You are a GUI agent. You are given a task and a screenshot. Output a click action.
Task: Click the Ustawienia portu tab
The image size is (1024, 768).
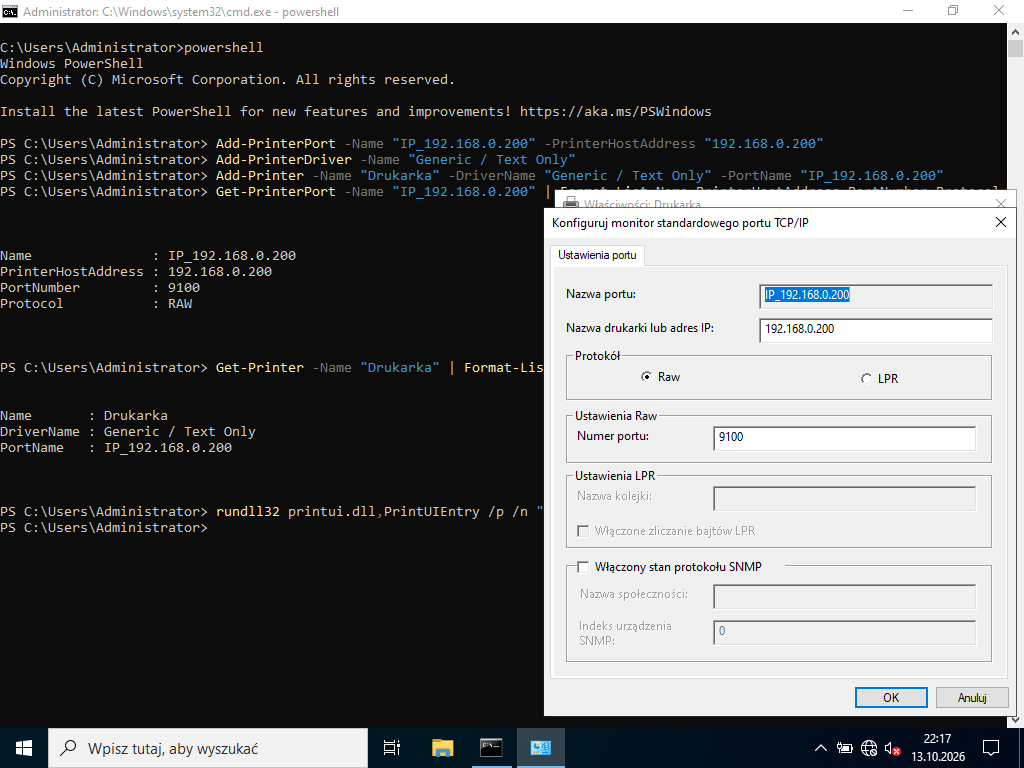[x=598, y=255]
